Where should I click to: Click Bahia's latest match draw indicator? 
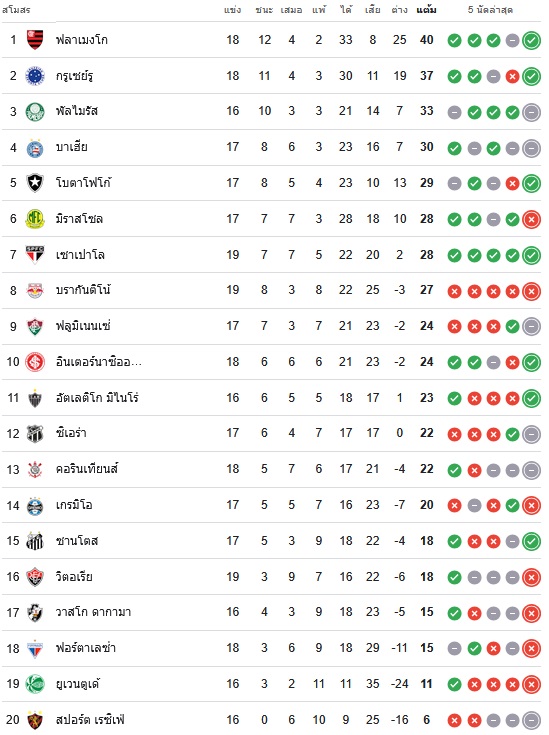[x=532, y=148]
